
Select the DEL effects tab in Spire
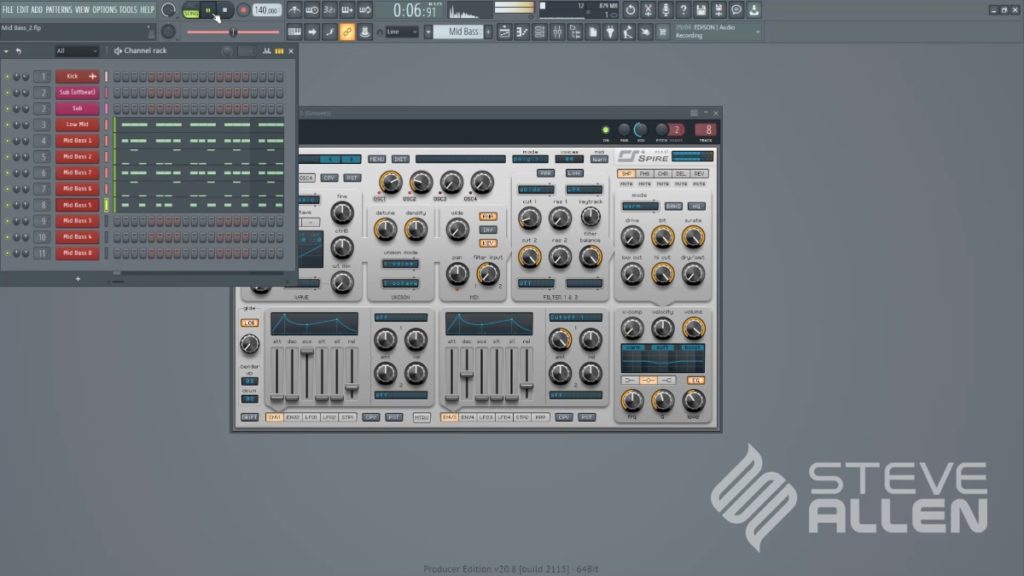click(680, 174)
